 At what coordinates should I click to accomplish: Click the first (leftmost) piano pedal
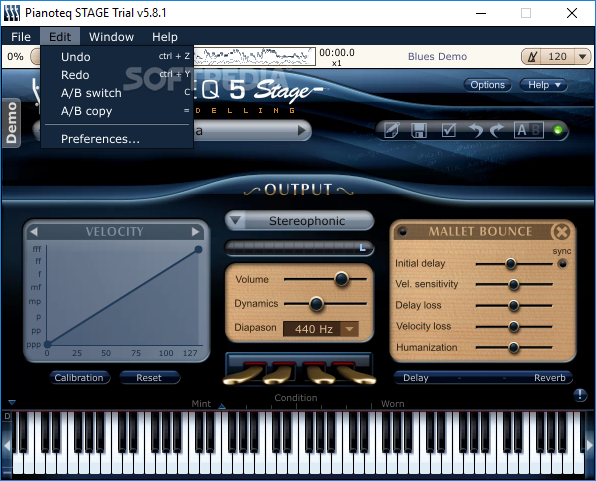click(243, 375)
